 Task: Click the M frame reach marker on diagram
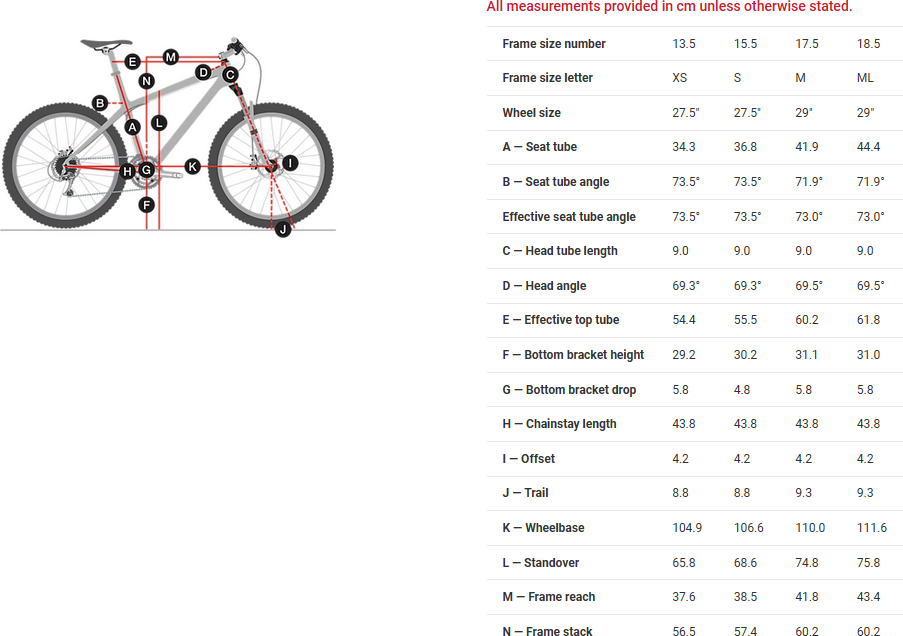click(171, 56)
